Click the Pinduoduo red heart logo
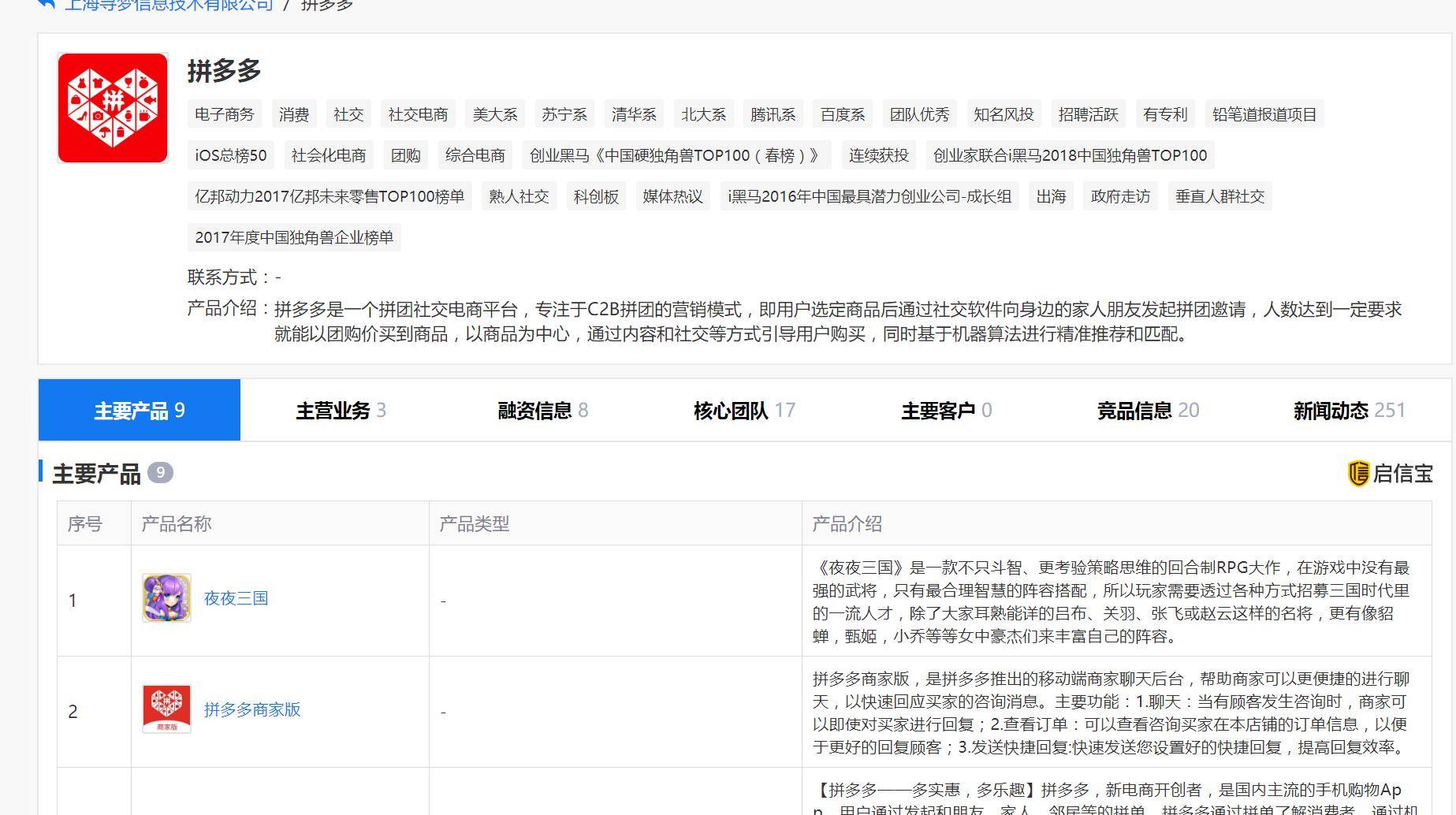Image resolution: width=1456 pixels, height=815 pixels. (113, 108)
